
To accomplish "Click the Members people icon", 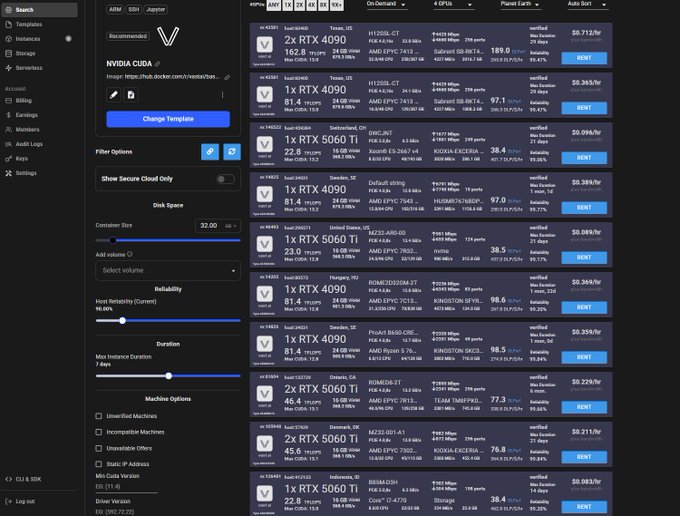I will click(8, 129).
